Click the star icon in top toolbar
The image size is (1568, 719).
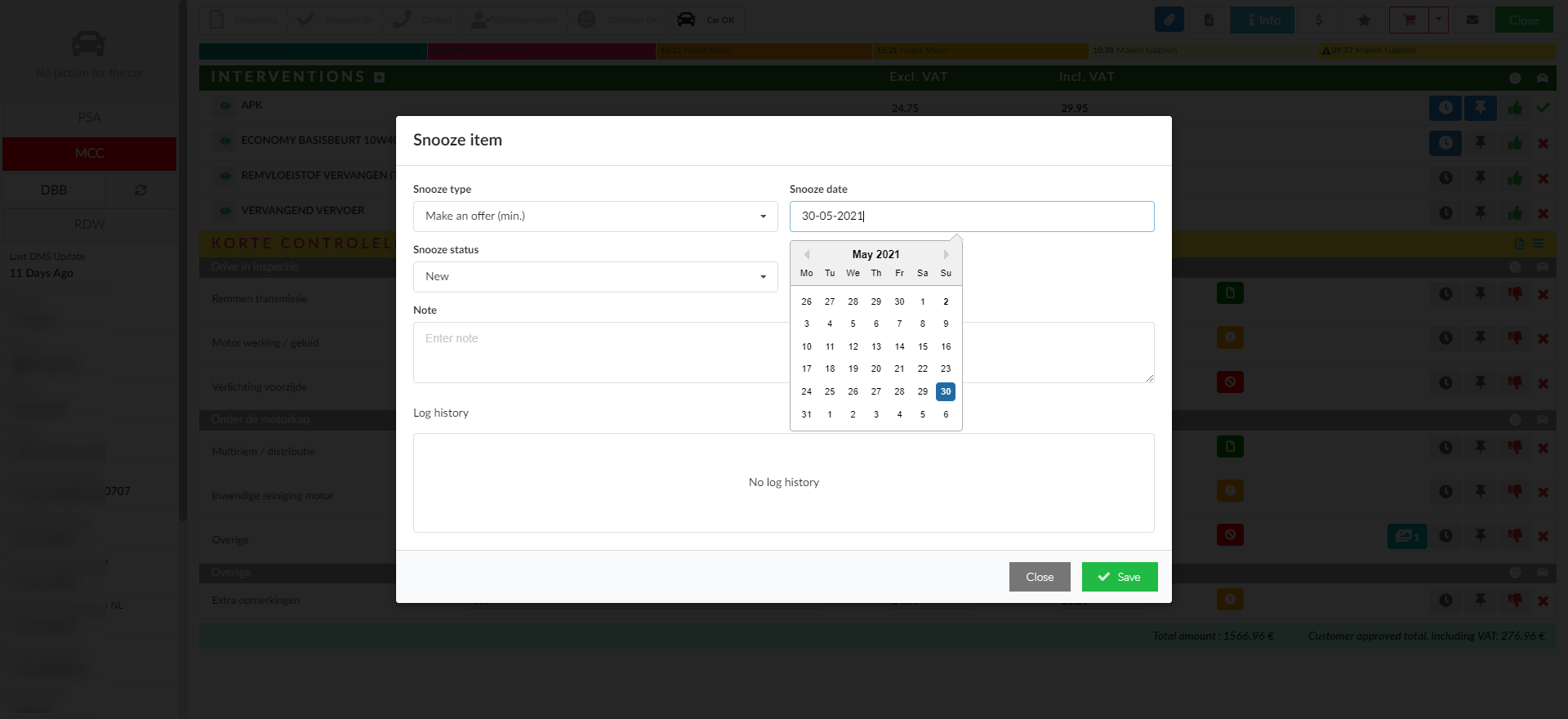tap(1364, 20)
